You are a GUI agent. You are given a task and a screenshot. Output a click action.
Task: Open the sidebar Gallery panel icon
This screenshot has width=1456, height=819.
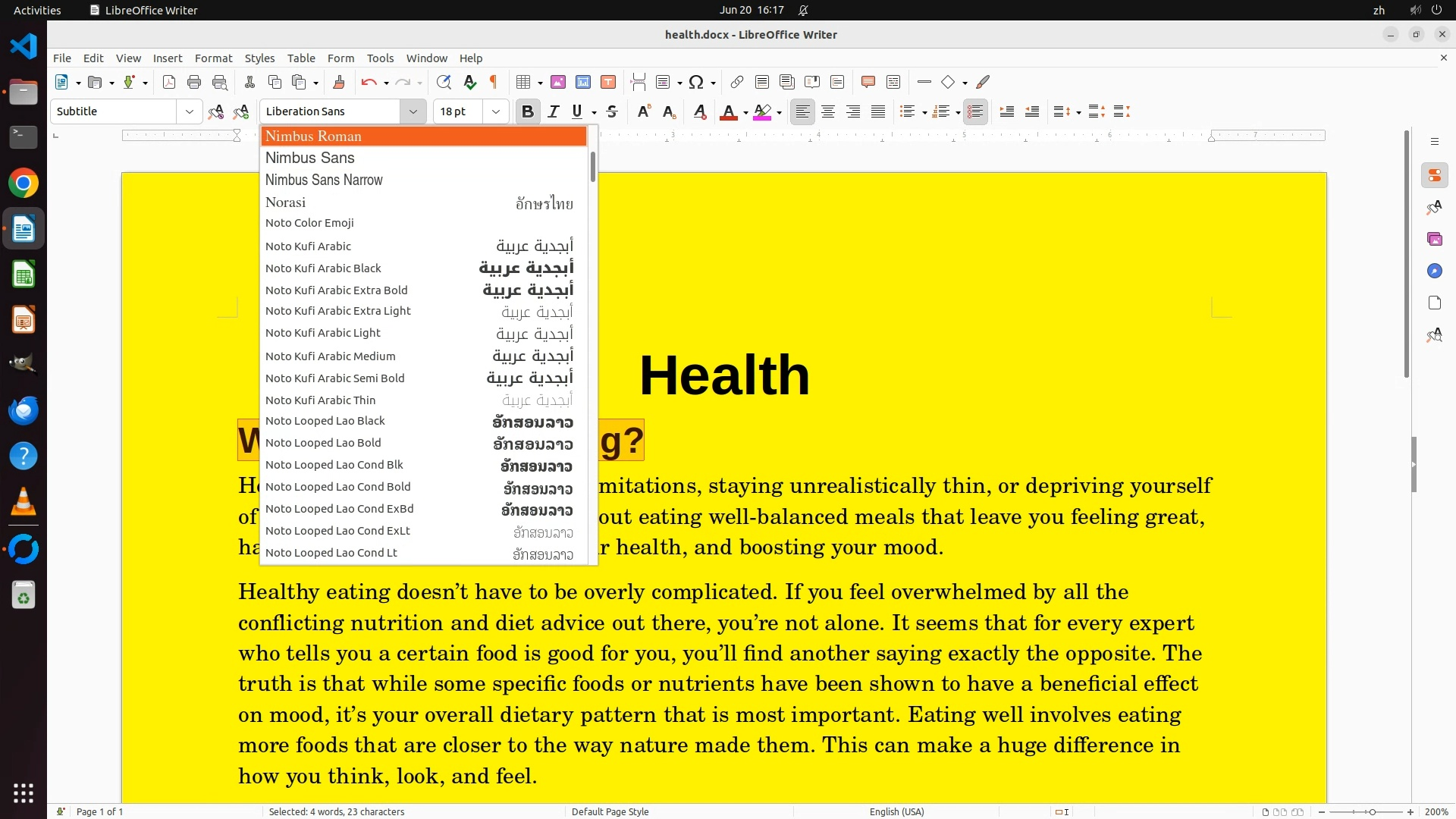point(1434,240)
